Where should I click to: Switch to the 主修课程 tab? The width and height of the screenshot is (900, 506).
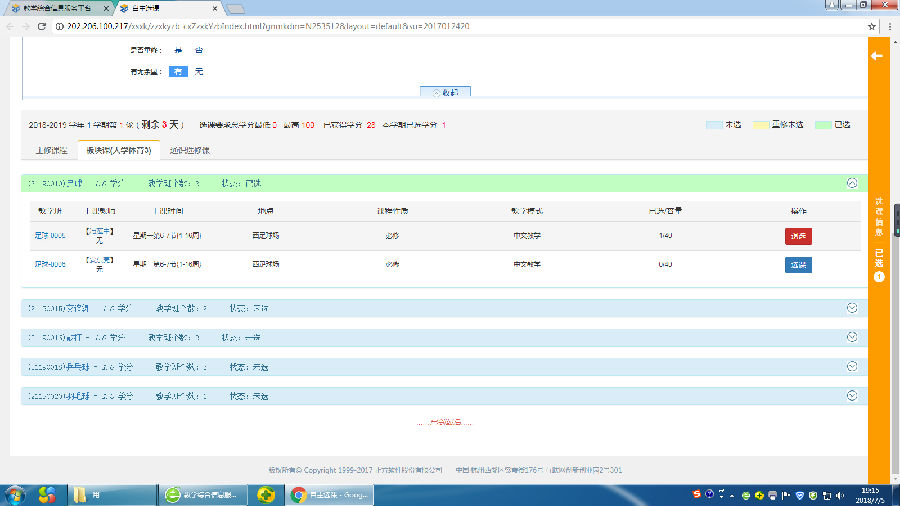[x=51, y=150]
